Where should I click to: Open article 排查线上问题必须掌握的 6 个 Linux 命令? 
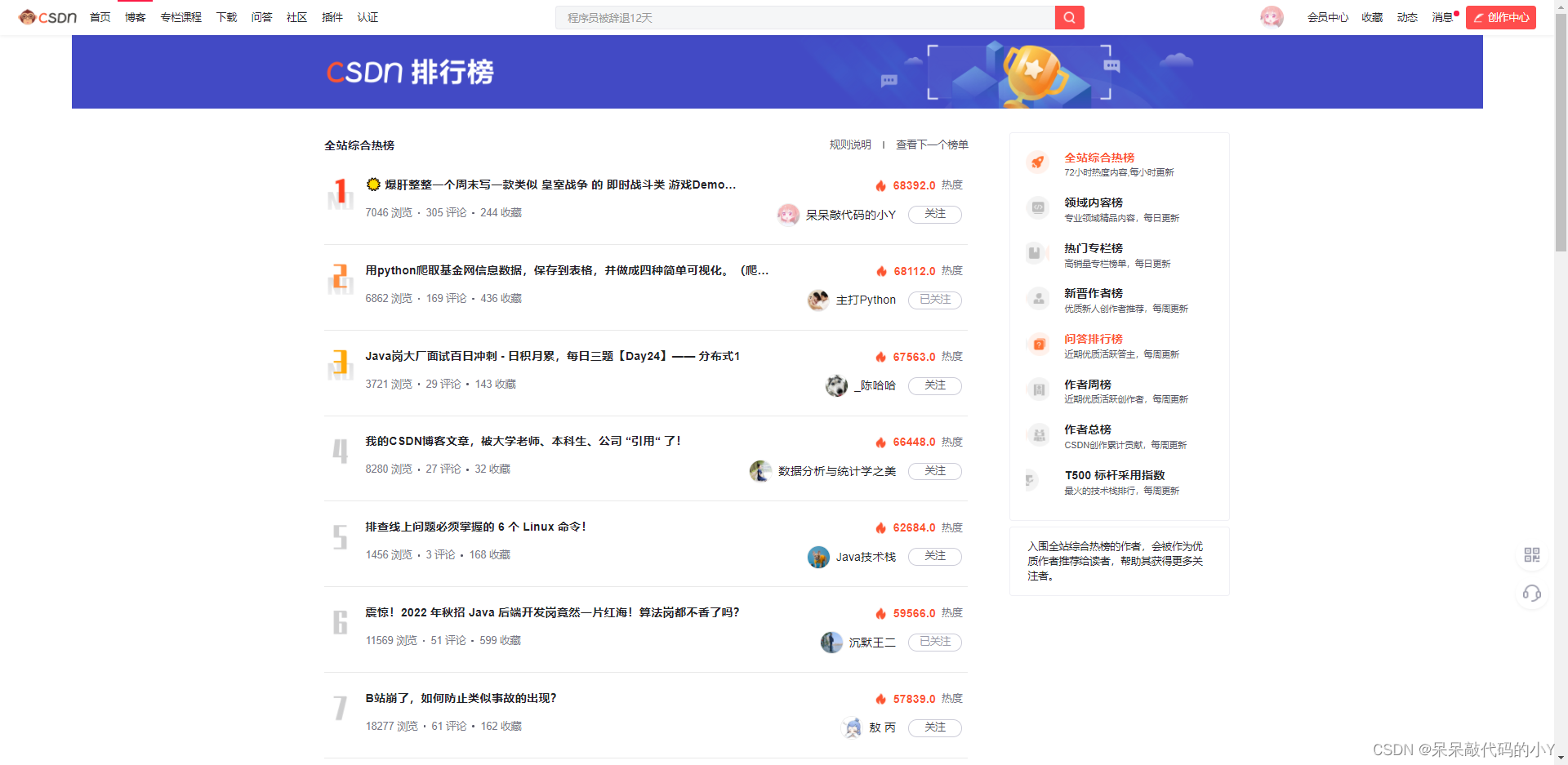click(475, 527)
